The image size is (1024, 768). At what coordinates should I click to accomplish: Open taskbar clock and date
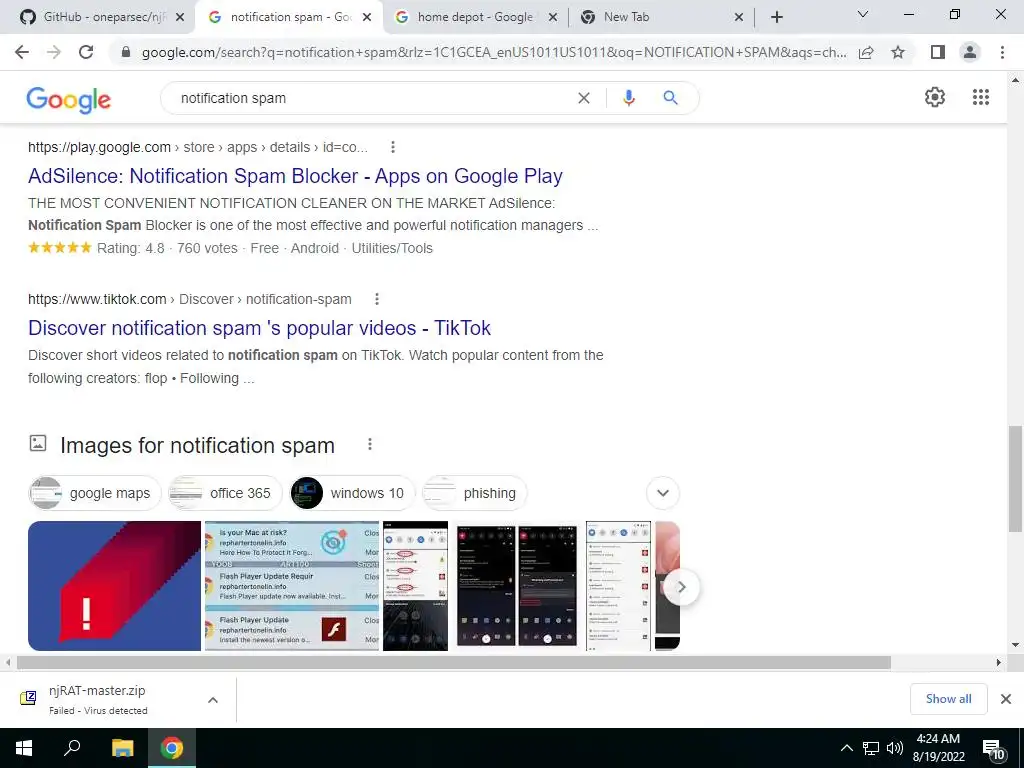938,748
